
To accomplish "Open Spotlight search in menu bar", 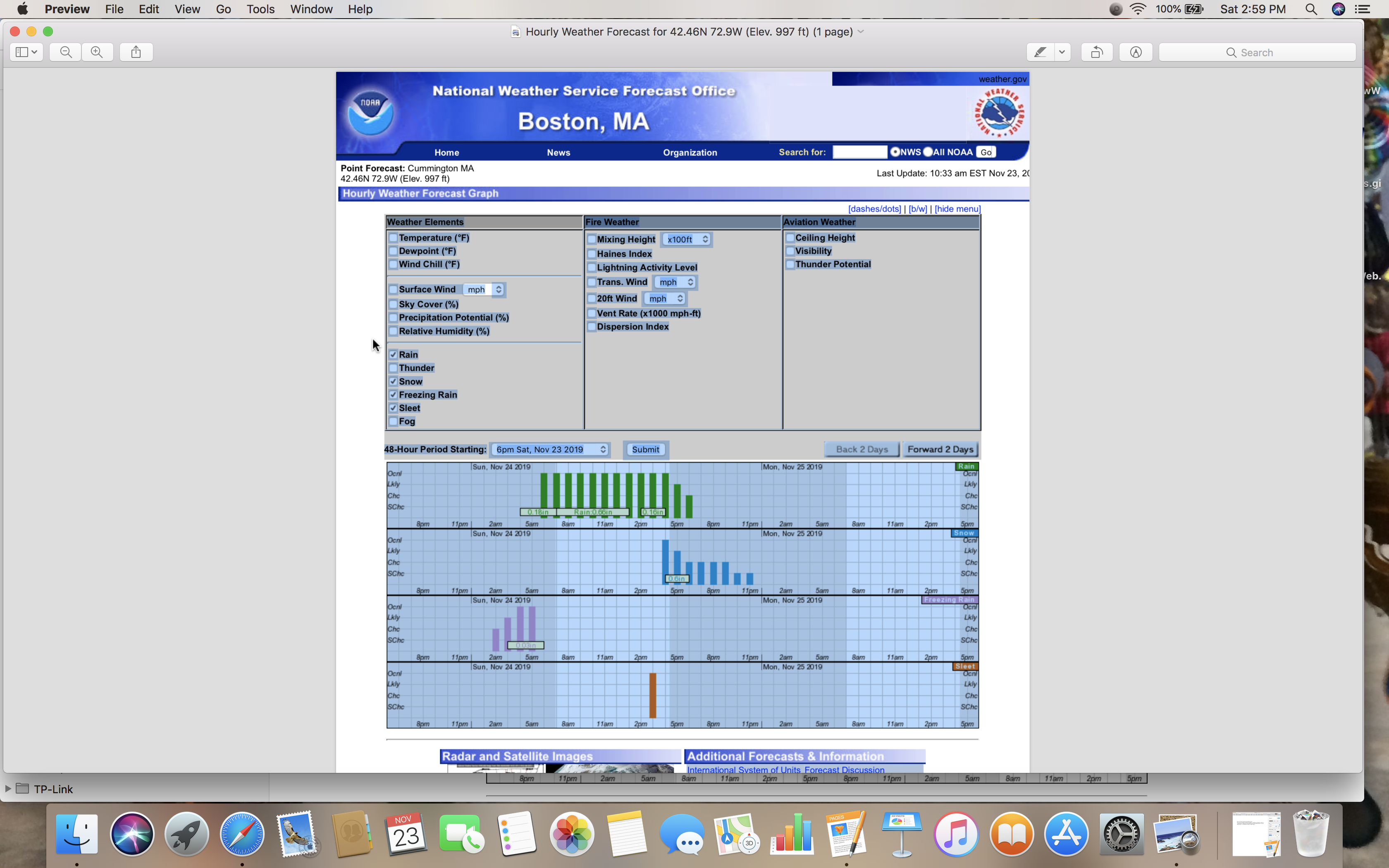I will [1311, 9].
